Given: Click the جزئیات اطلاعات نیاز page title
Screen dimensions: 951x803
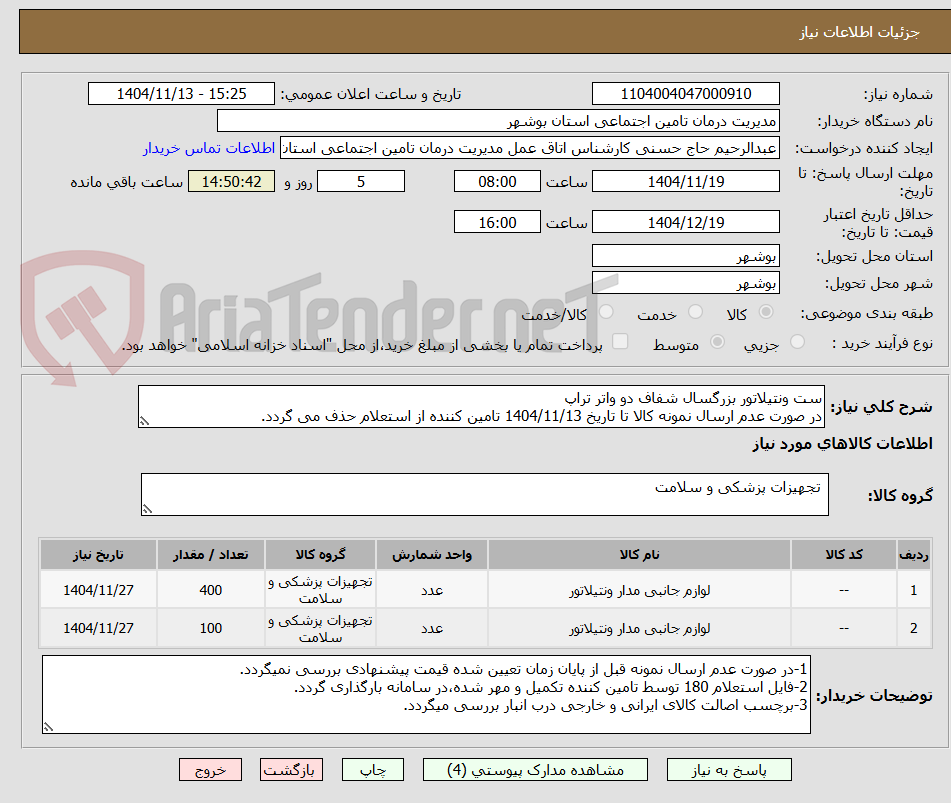Looking at the screenshot, I should (x=859, y=32).
